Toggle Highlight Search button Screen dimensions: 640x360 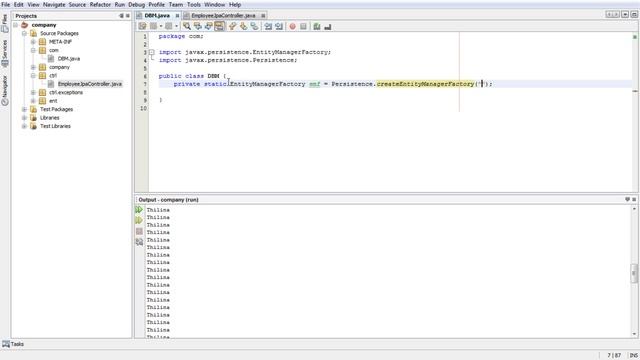coord(220,27)
